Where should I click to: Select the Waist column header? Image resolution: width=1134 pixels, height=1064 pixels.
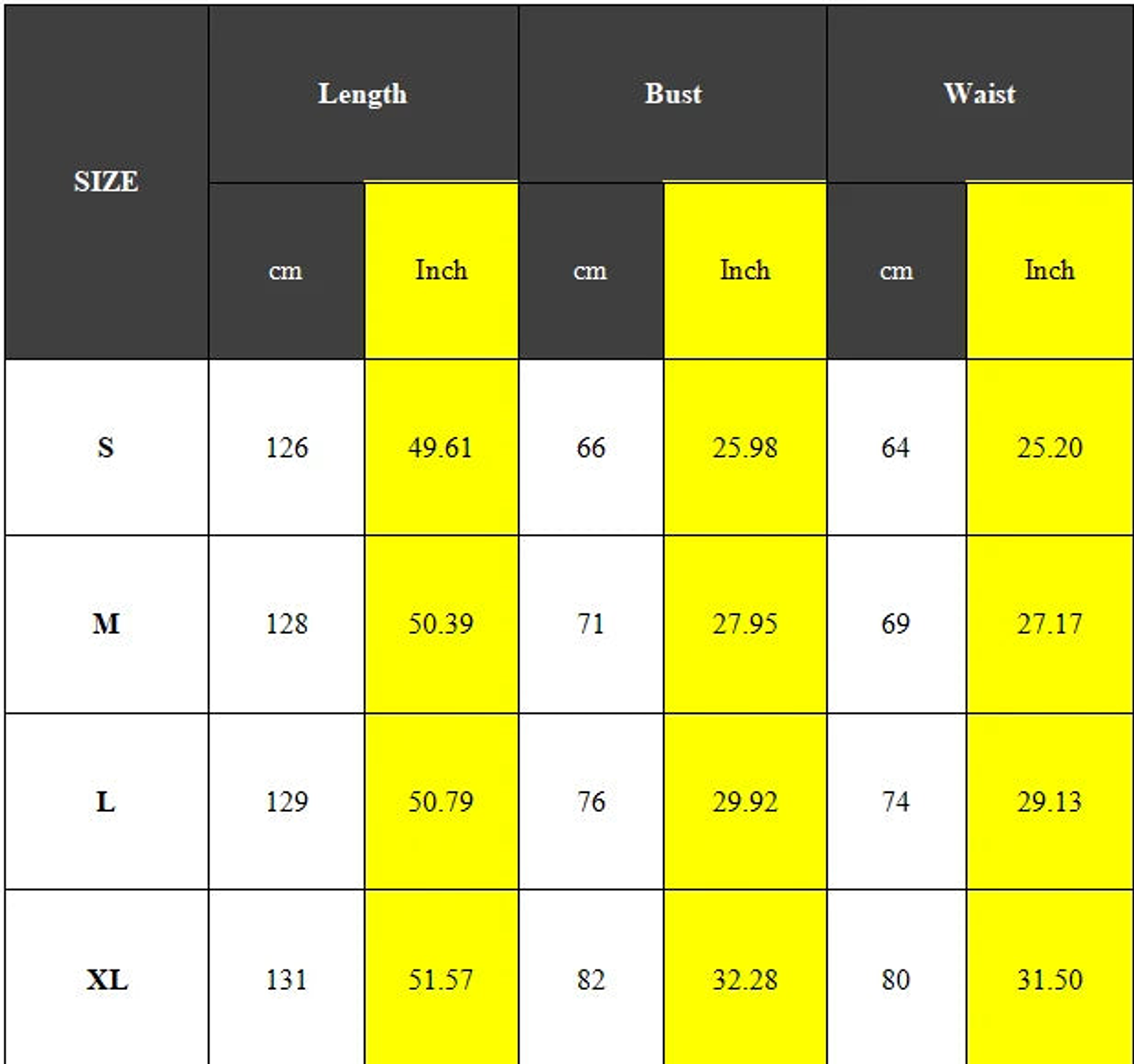[x=980, y=95]
